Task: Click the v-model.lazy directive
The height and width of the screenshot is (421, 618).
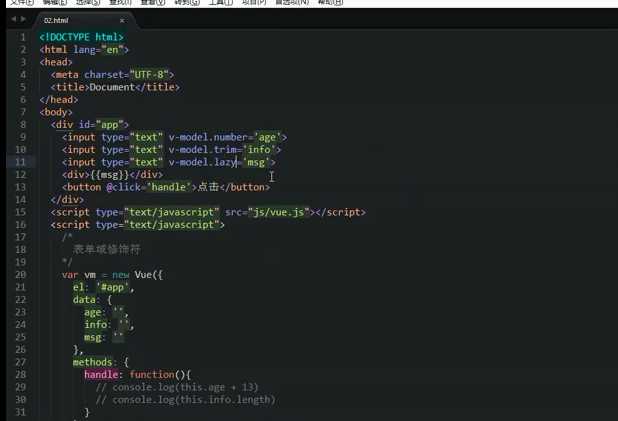Action: [203, 162]
